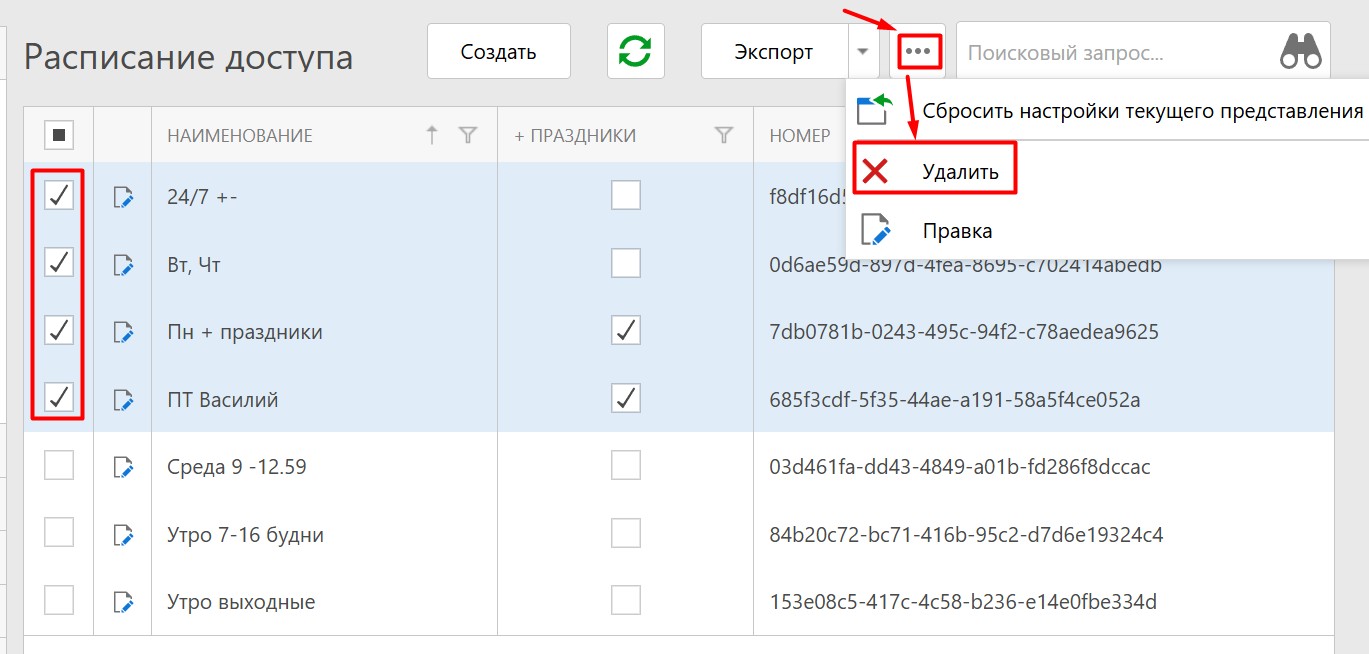
Task: Click the binoculars search icon
Action: [x=1301, y=52]
